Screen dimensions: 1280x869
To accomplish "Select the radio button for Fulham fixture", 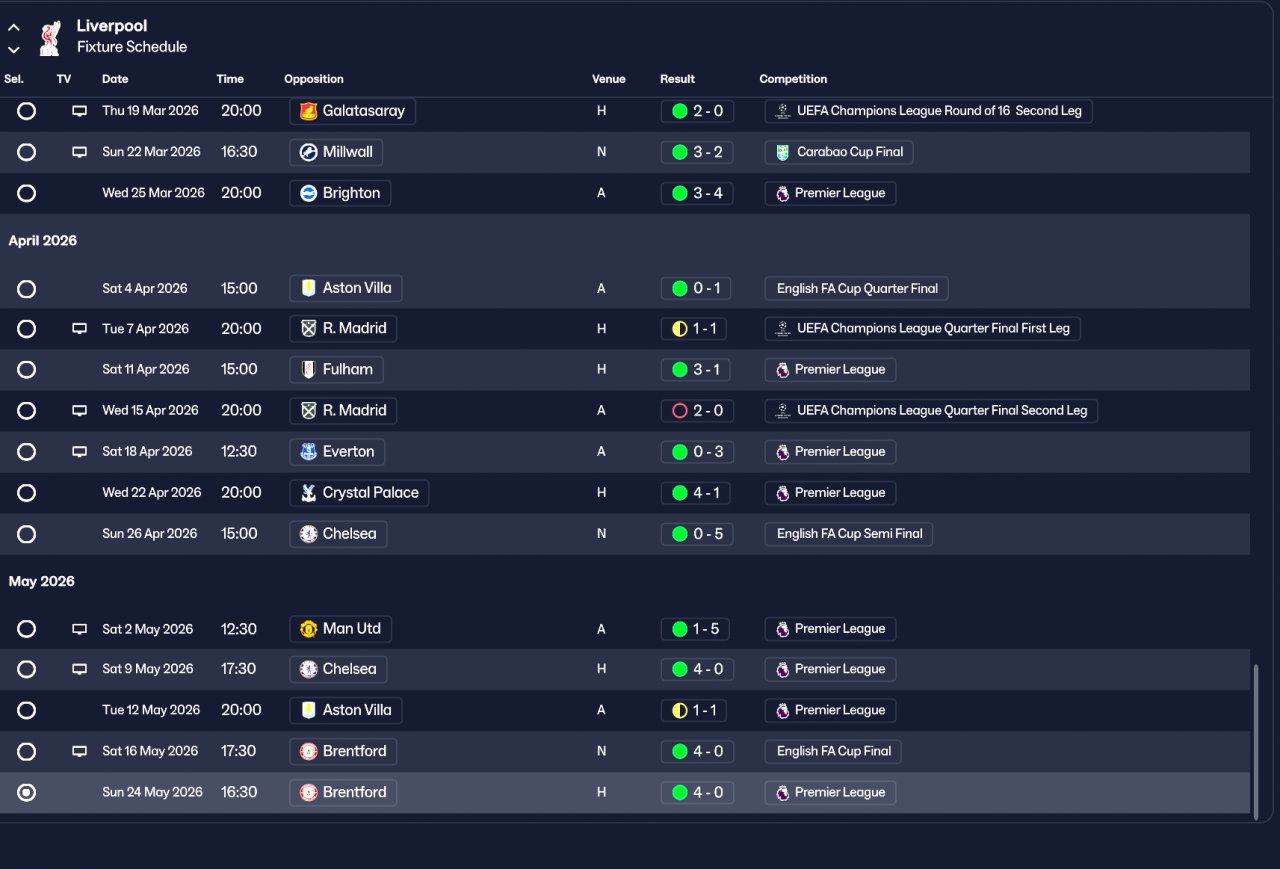I will click(x=27, y=370).
